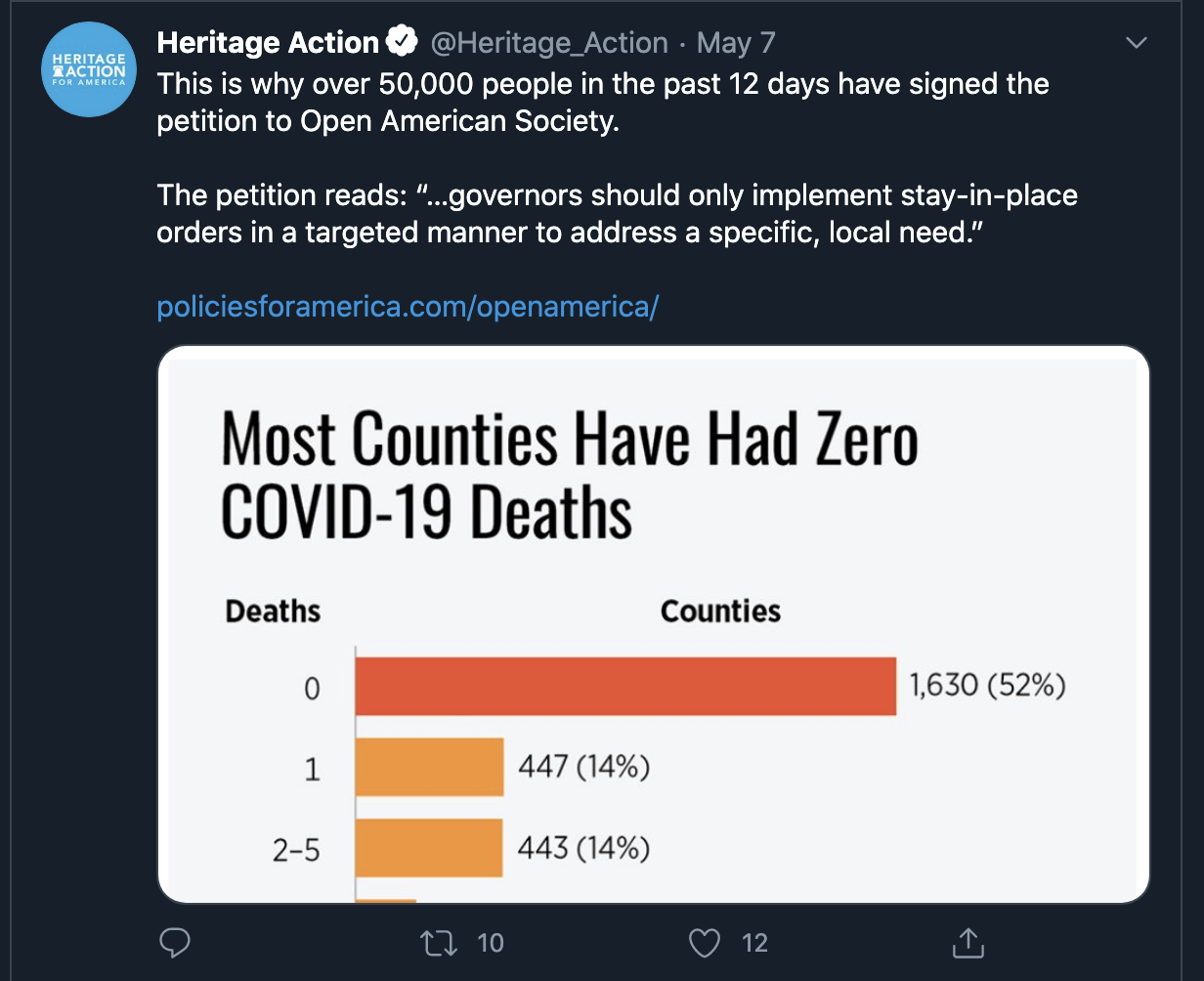View the retweet count of 10
Viewport: 1204px width, 981px height.
(x=491, y=943)
